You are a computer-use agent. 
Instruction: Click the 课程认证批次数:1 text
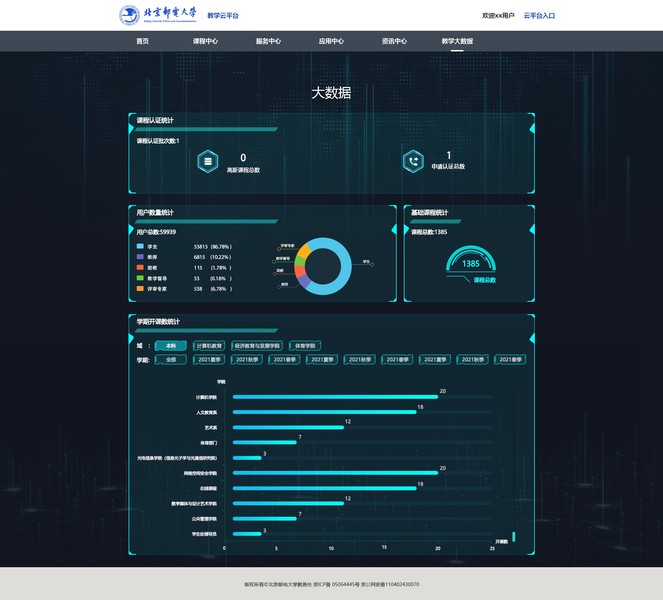[158, 141]
